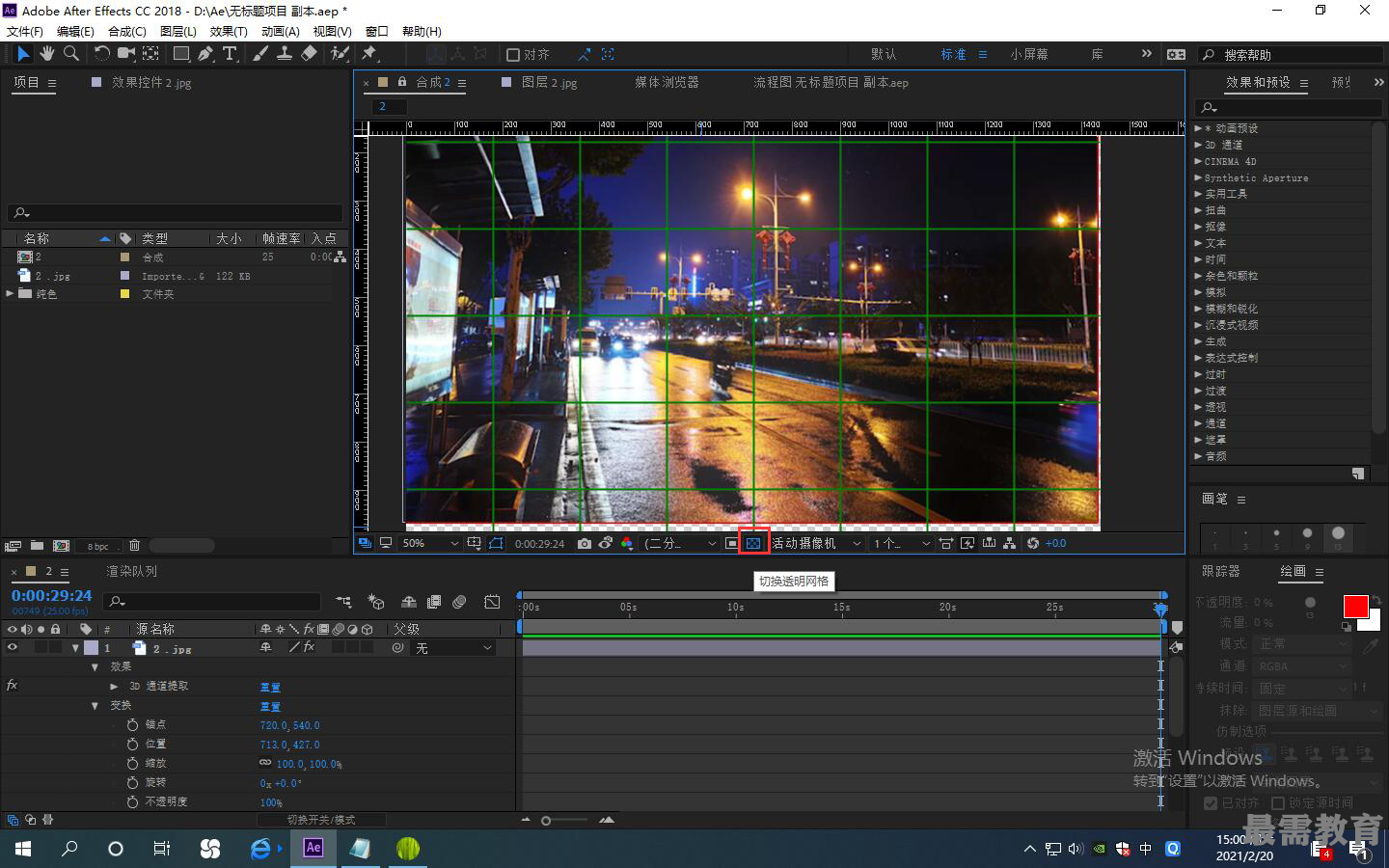Screen dimensions: 1389x868
Task: Select the Clone Stamp tool
Action: coord(285,54)
